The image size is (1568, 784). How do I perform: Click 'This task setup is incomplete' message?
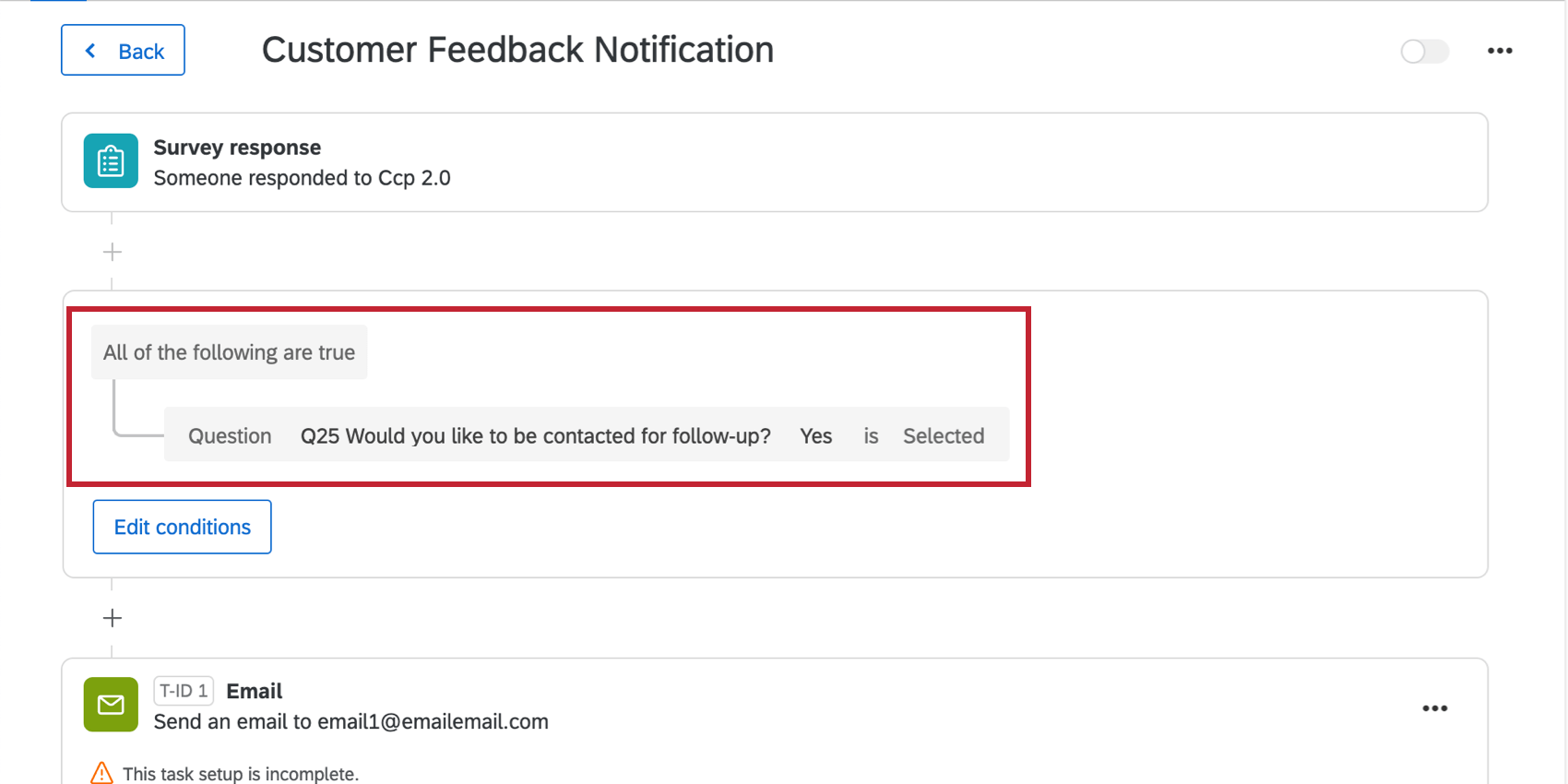[240, 774]
